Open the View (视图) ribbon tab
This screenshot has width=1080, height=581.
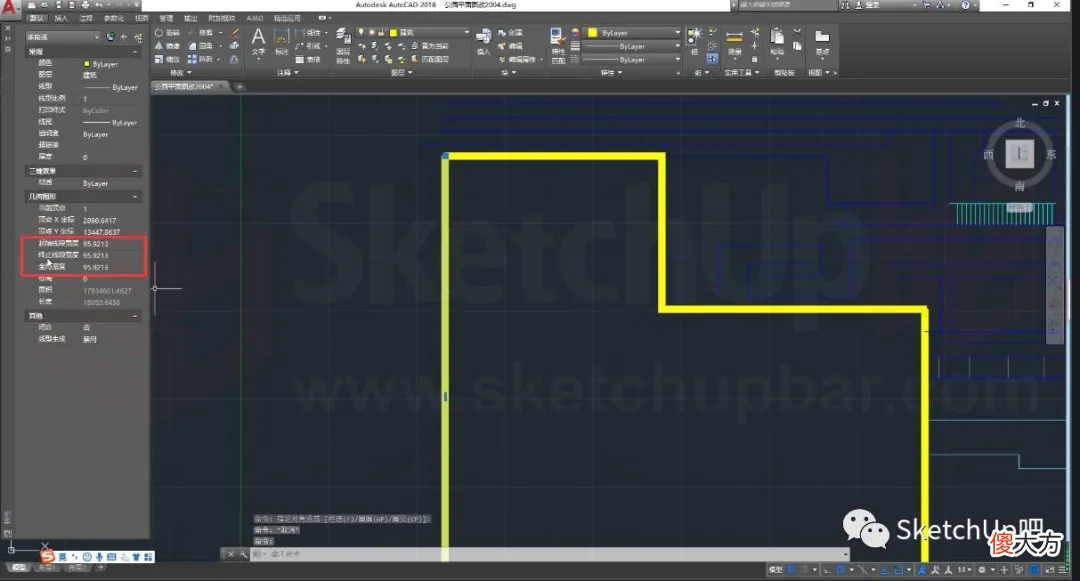141,18
